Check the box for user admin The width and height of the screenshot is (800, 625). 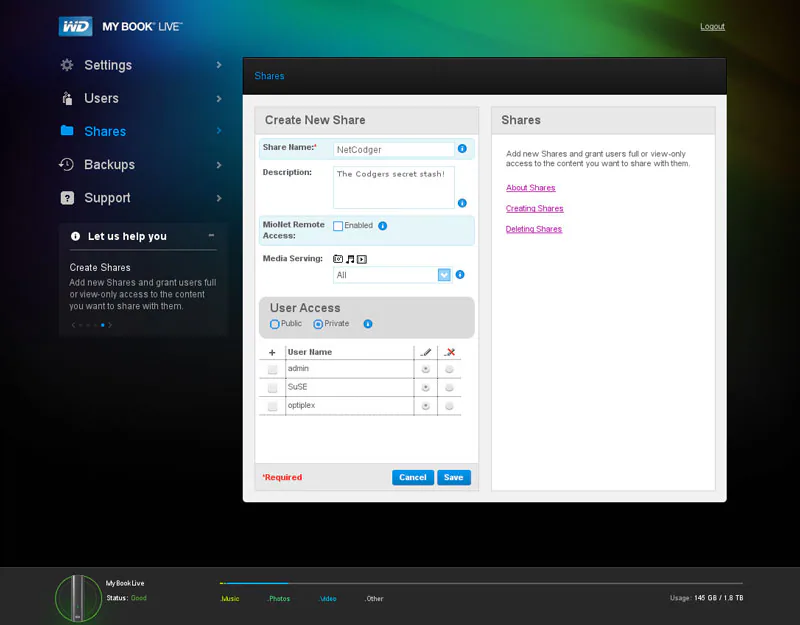point(272,369)
